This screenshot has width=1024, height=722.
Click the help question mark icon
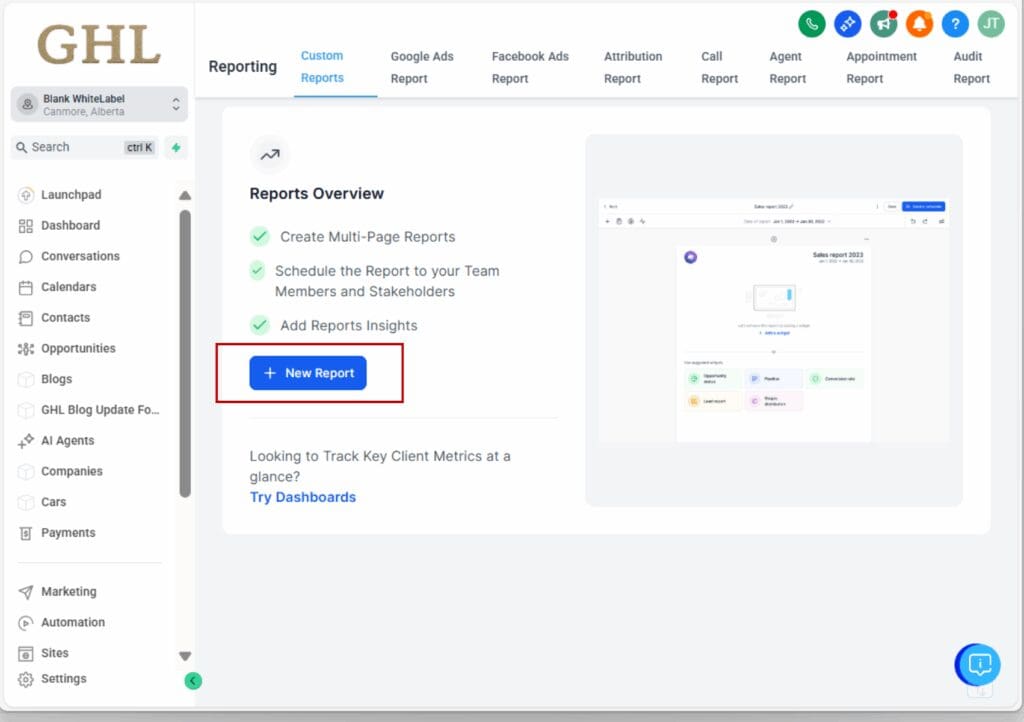click(x=954, y=23)
